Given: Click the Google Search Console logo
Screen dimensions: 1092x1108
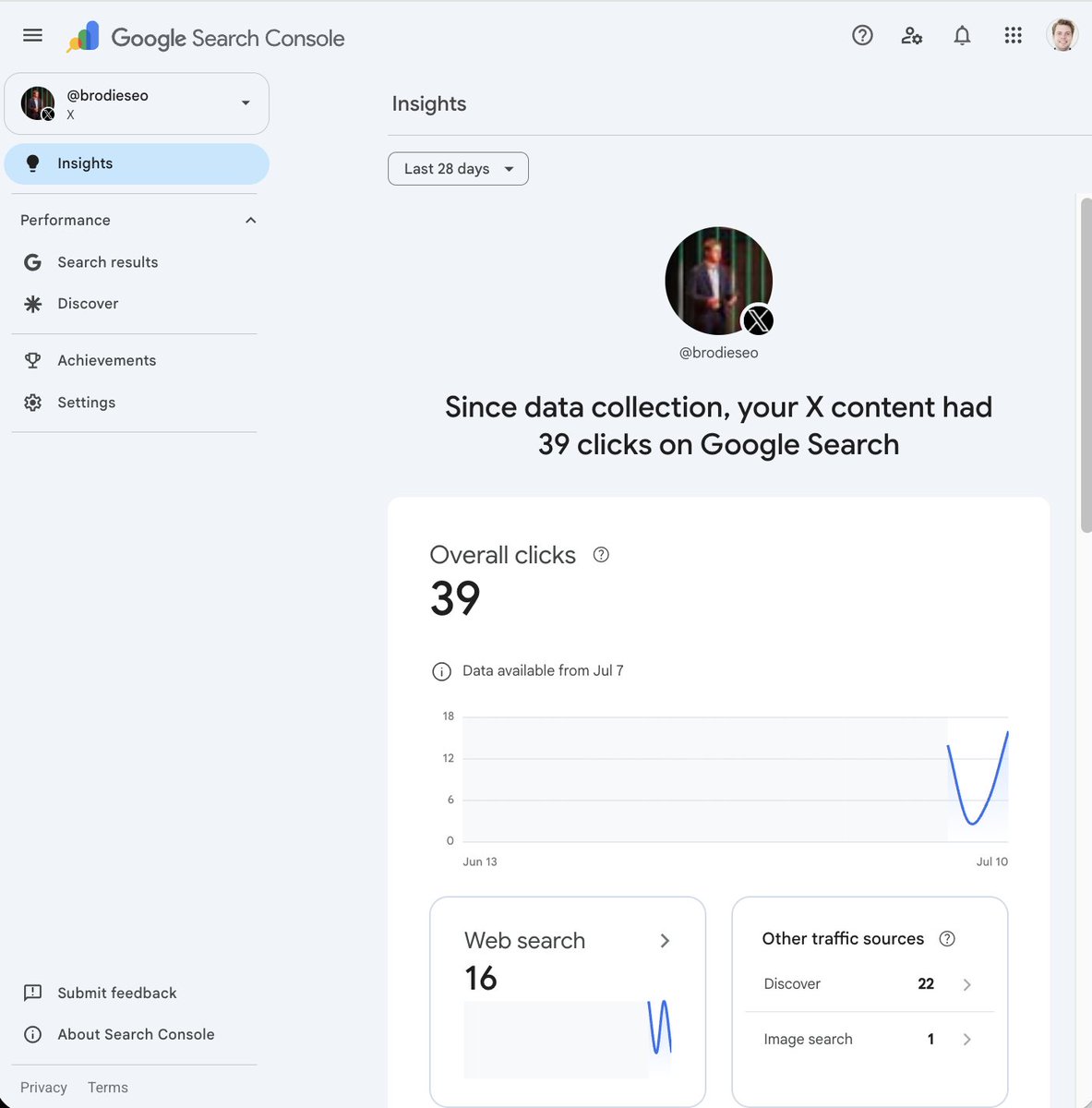Looking at the screenshot, I should tap(205, 38).
